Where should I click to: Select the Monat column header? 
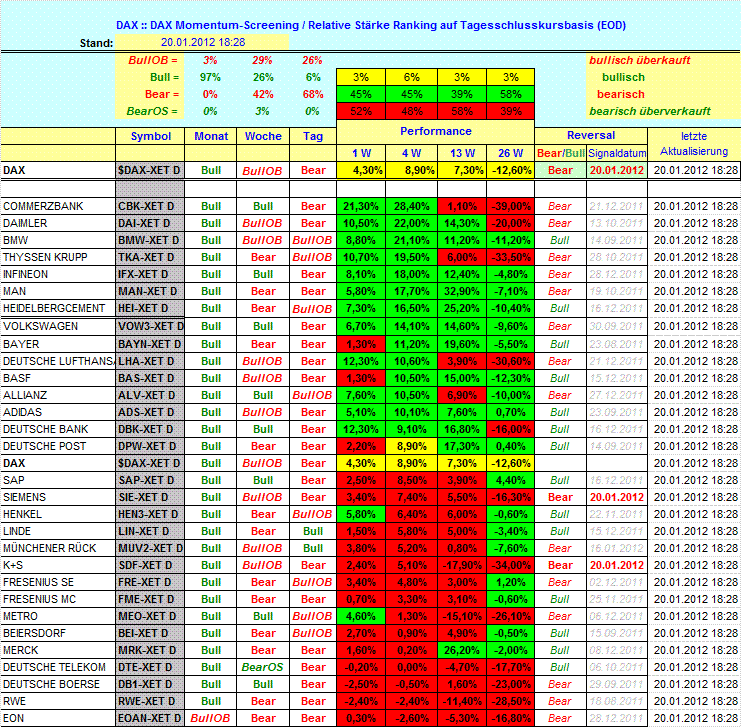[211, 136]
